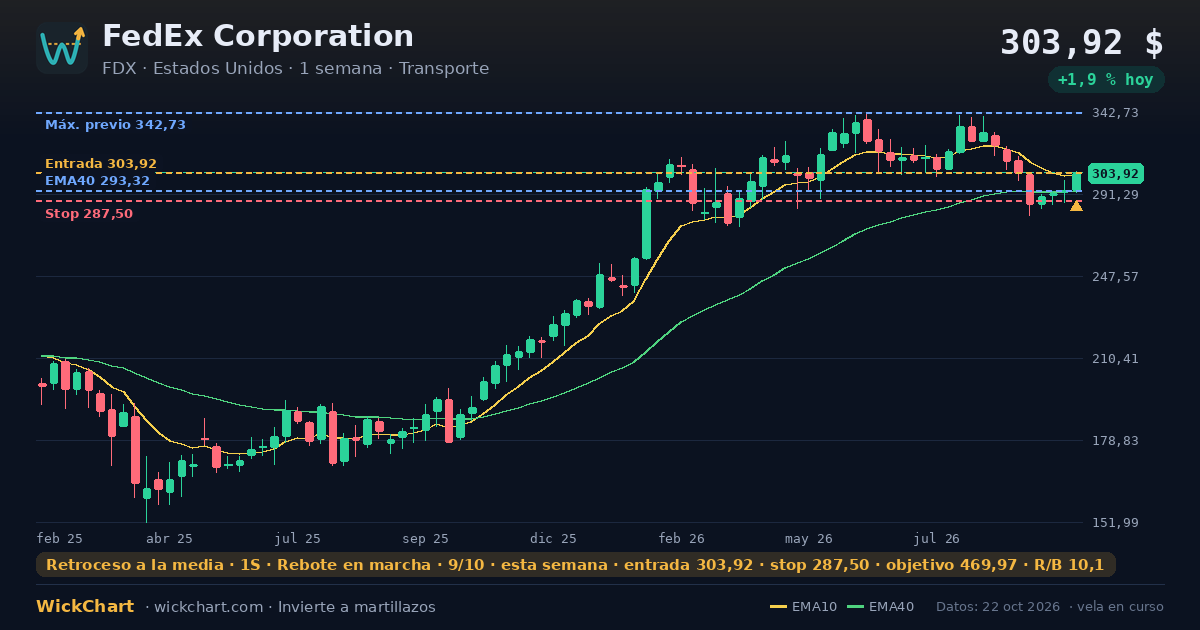1200x630 pixels.
Task: Click the abr 25 date label
Action: point(170,538)
